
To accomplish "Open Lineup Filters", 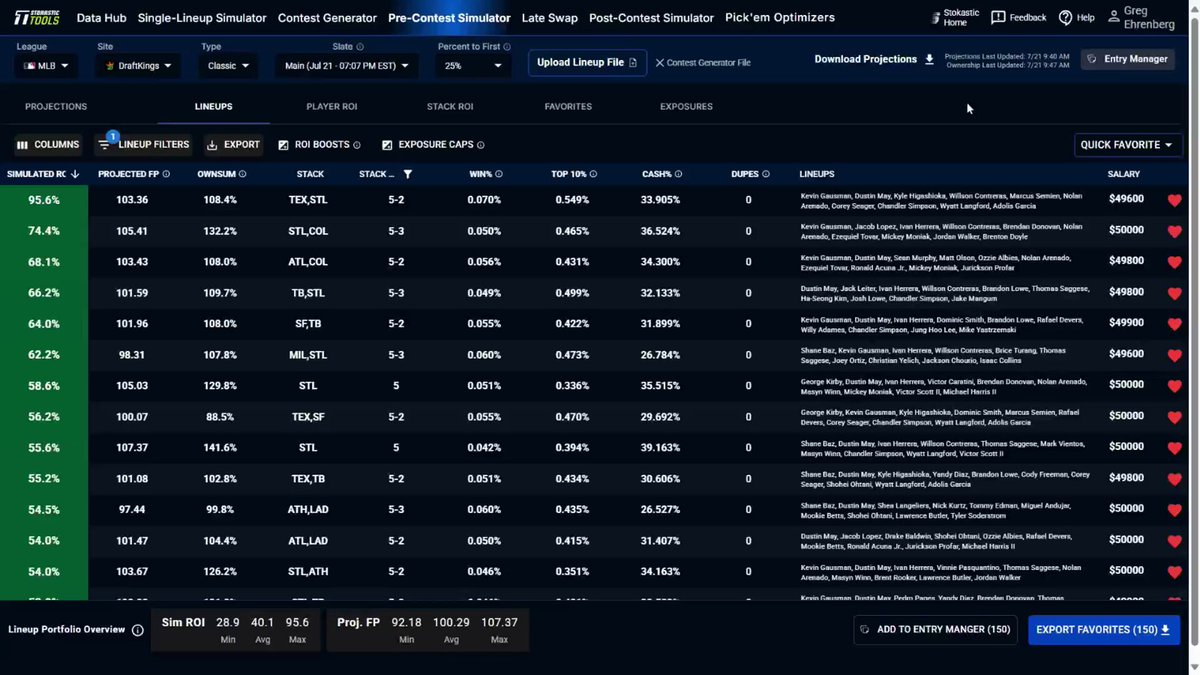I will pos(143,145).
